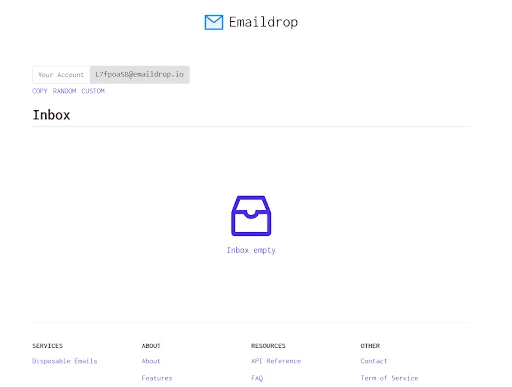
Task: Click the Inbox heading
Action: (51, 115)
